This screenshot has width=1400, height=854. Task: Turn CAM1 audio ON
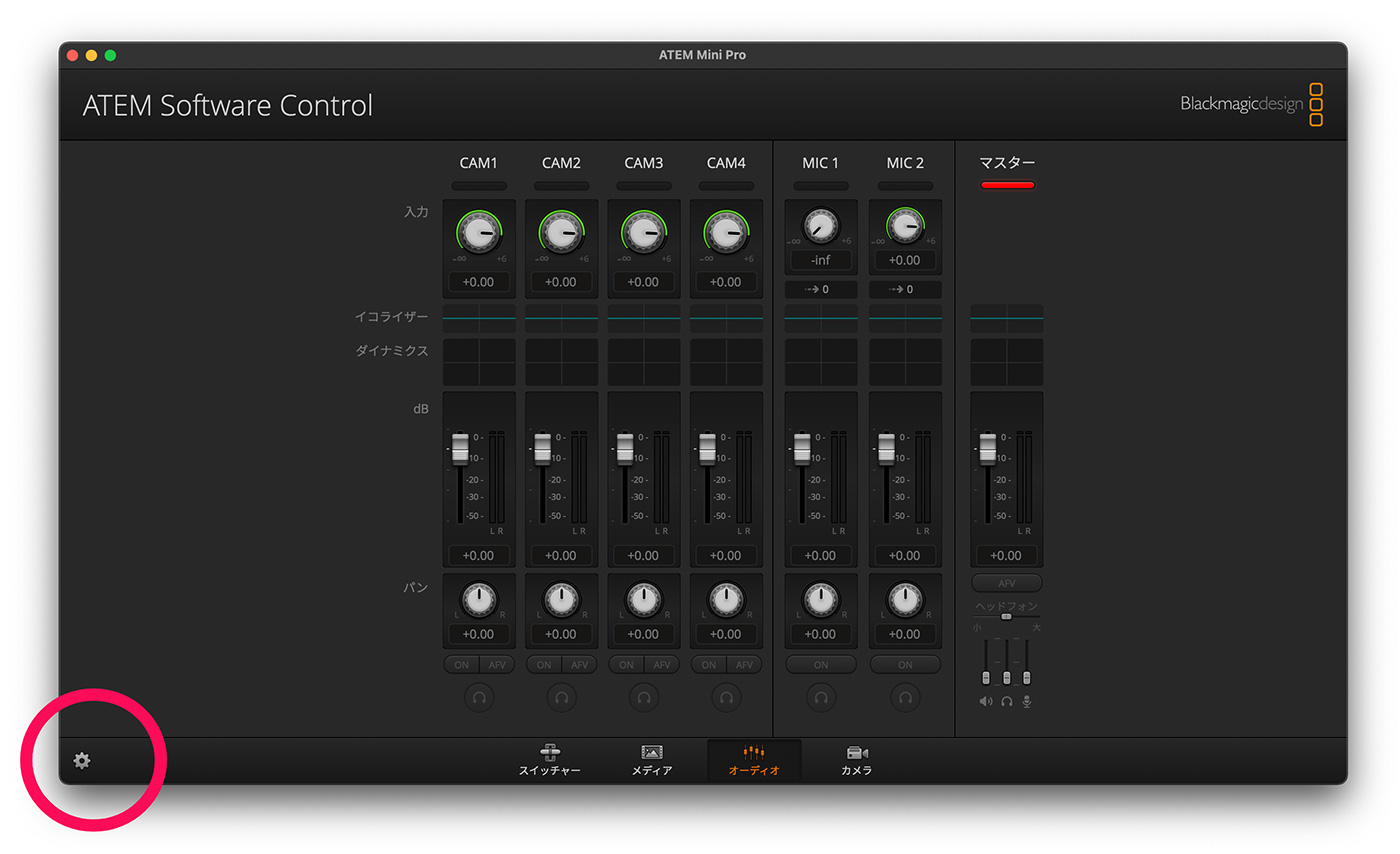point(461,665)
